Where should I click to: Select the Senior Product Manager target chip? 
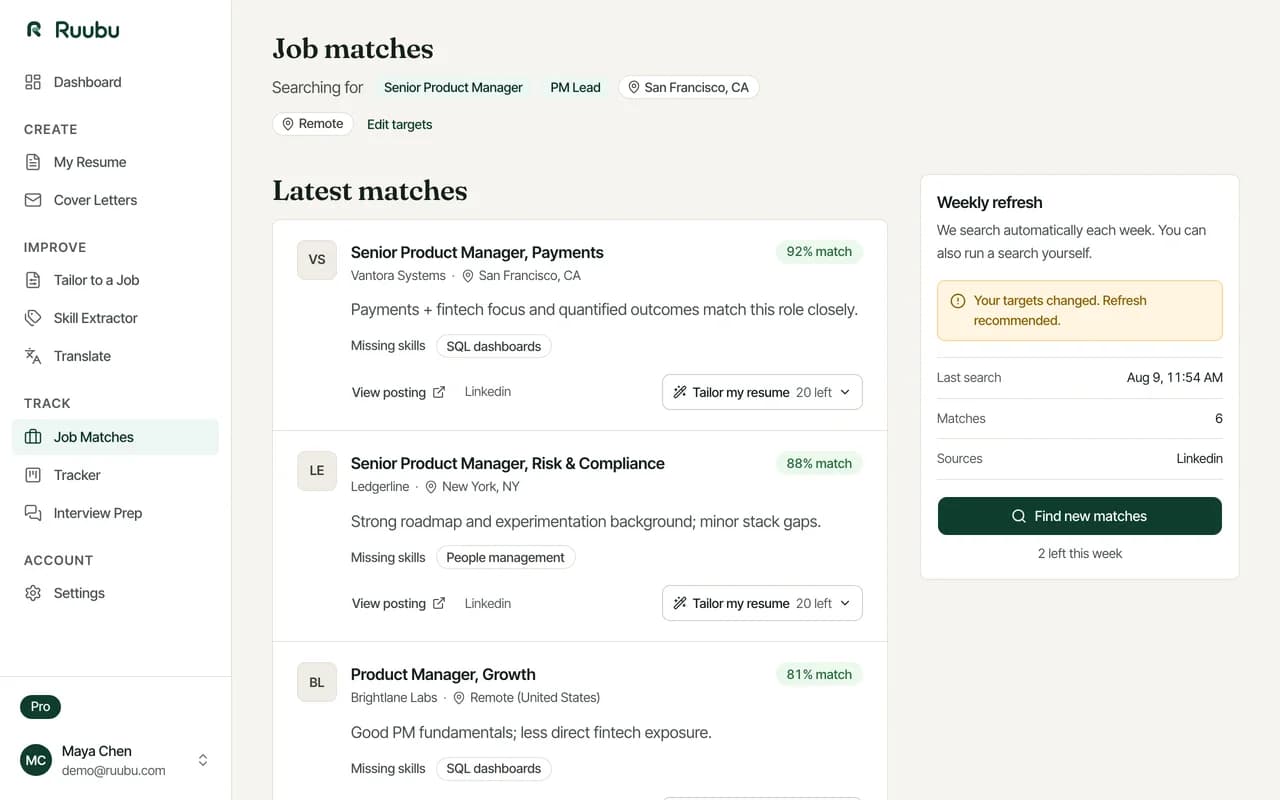(453, 87)
